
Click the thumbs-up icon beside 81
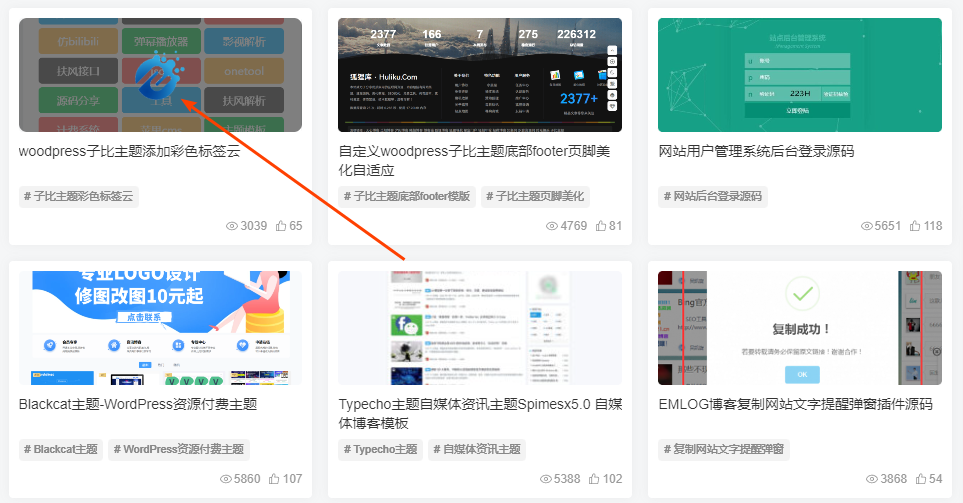pos(601,226)
